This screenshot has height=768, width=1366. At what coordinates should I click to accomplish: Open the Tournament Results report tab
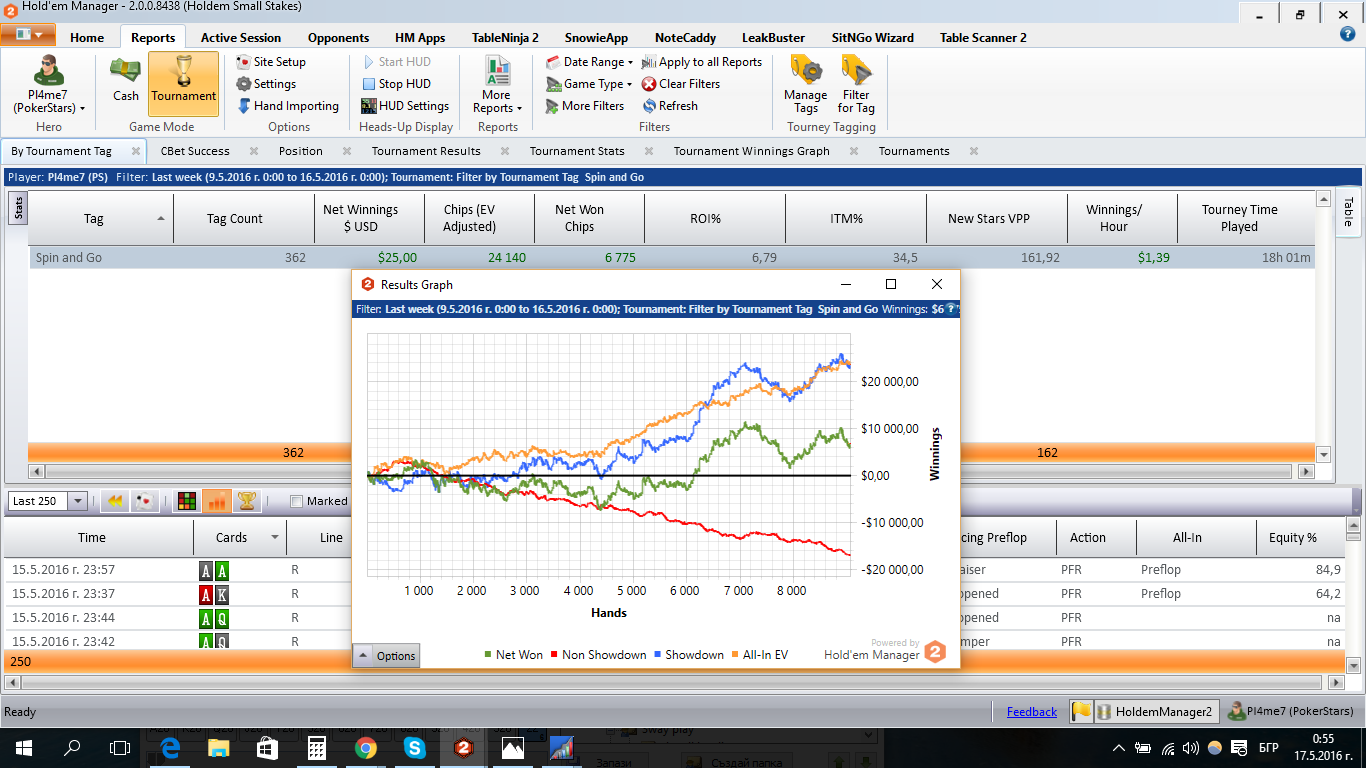tap(426, 151)
